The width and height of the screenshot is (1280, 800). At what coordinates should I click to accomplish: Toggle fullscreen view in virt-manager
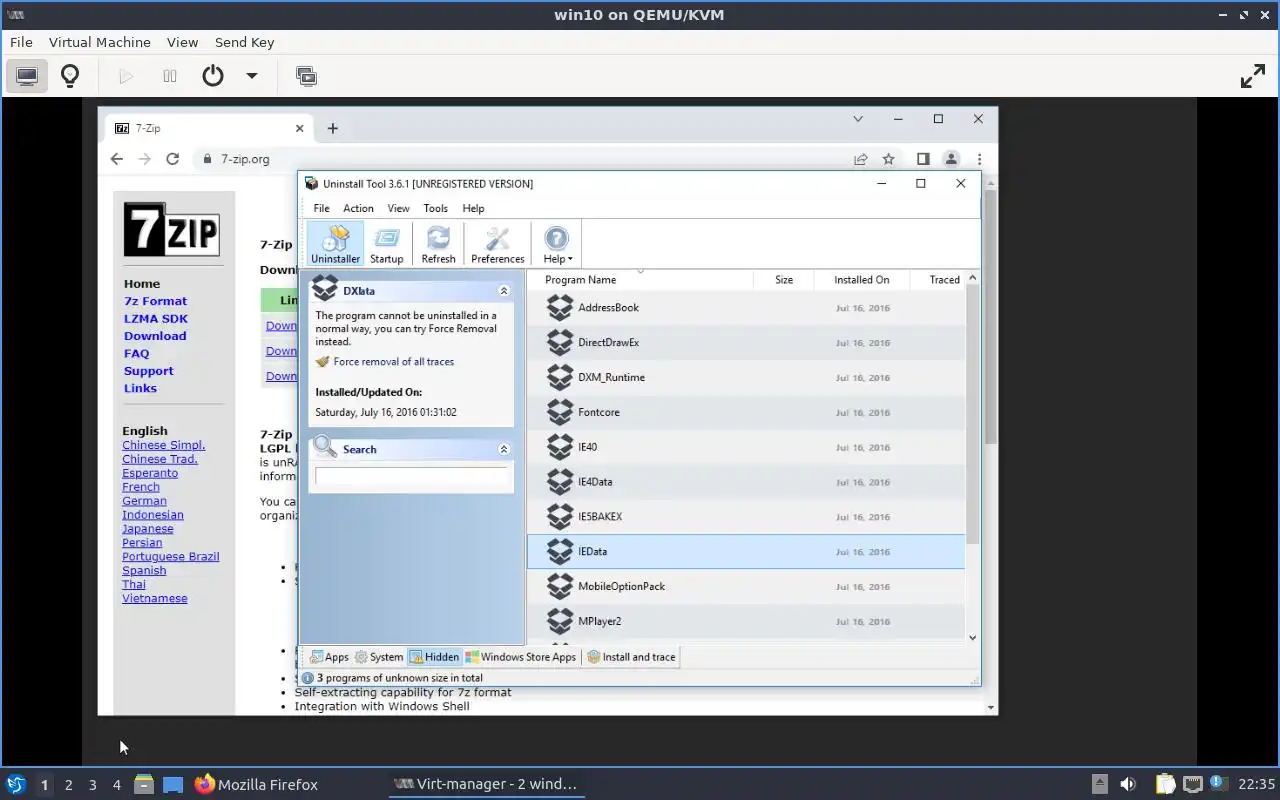pos(1252,76)
